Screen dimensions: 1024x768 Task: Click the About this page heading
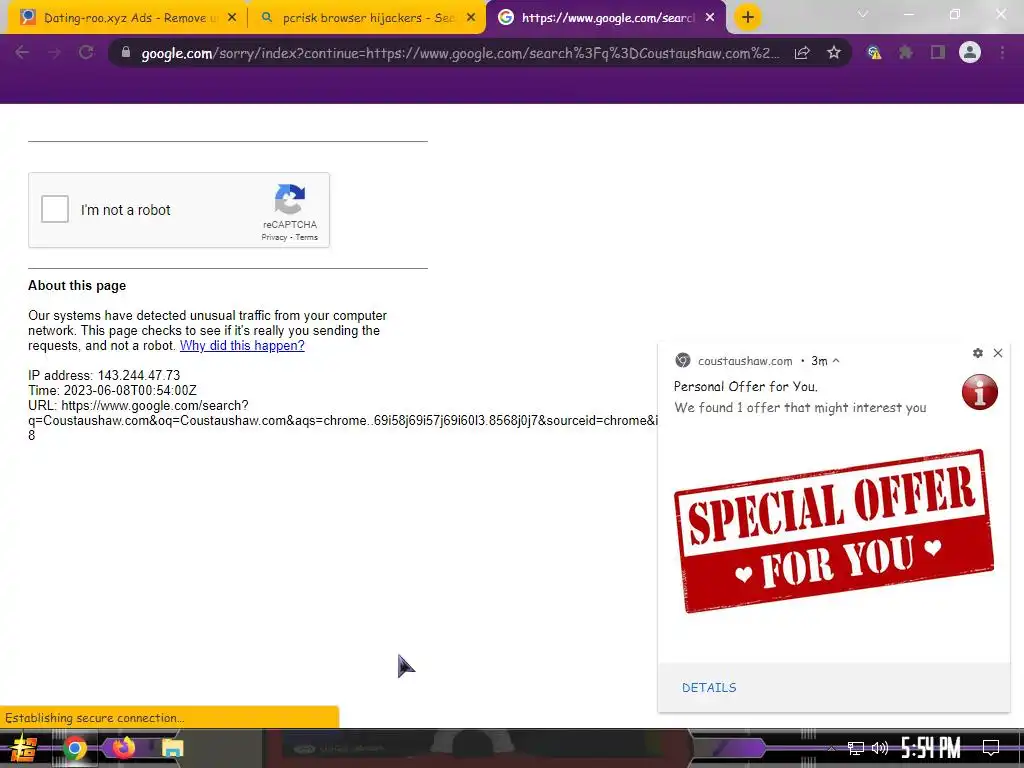click(77, 285)
